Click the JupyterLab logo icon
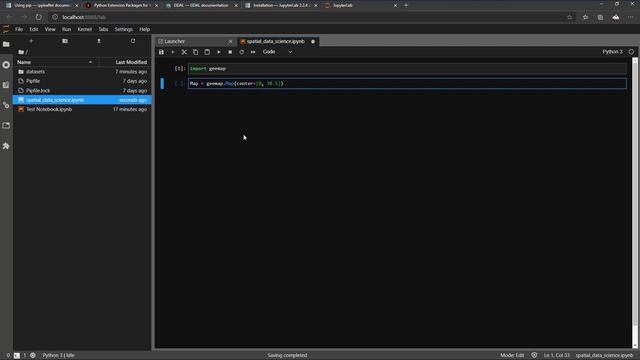This screenshot has height=360, width=640. (6, 29)
